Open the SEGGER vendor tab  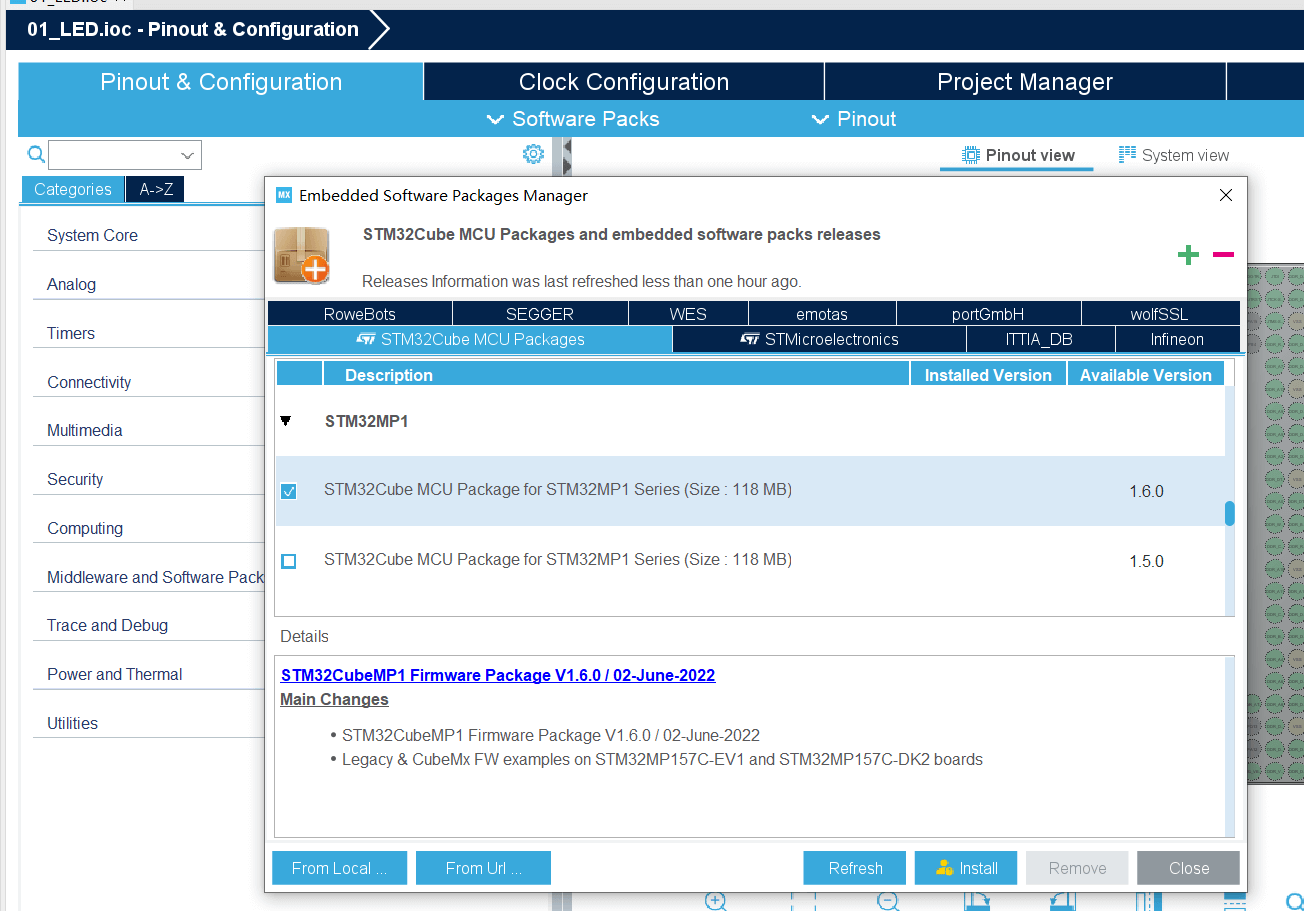(x=540, y=314)
